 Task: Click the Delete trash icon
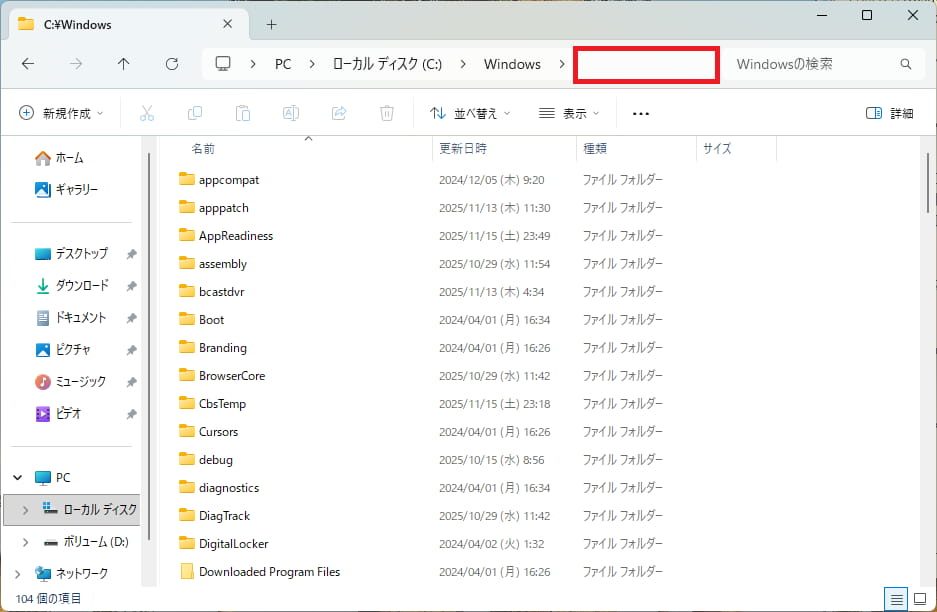(387, 113)
